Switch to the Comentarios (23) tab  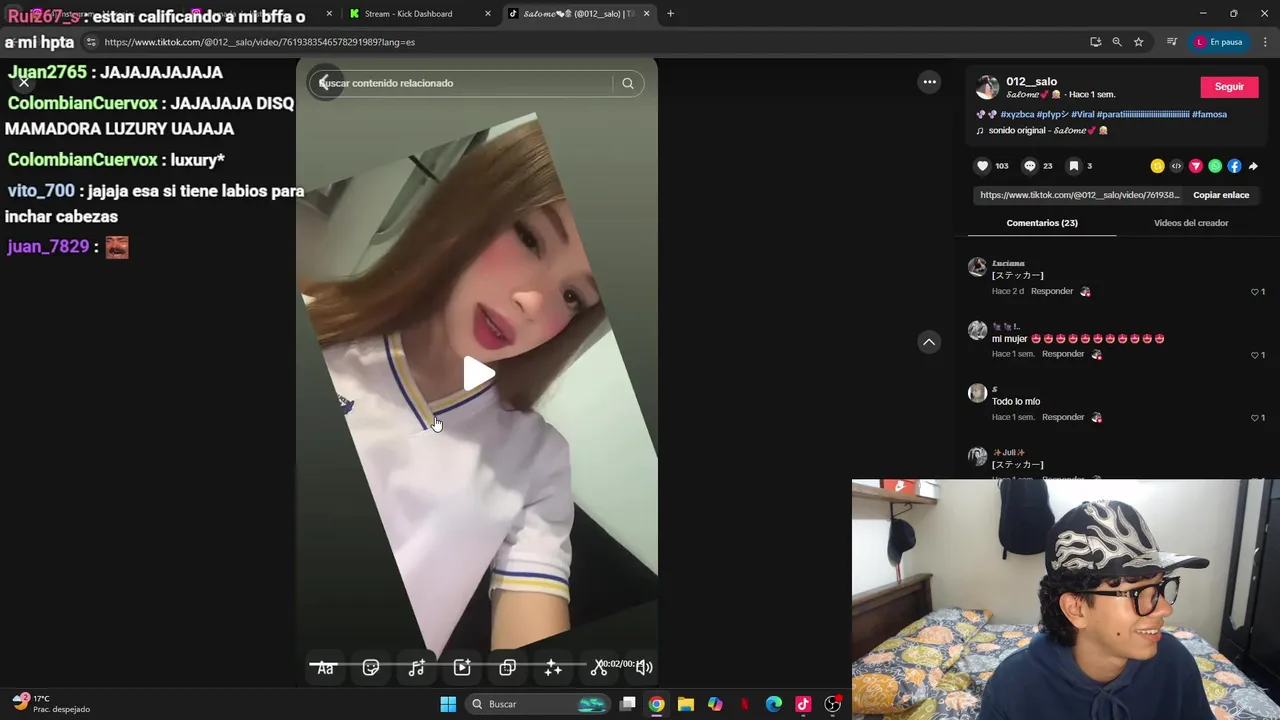coord(1042,223)
